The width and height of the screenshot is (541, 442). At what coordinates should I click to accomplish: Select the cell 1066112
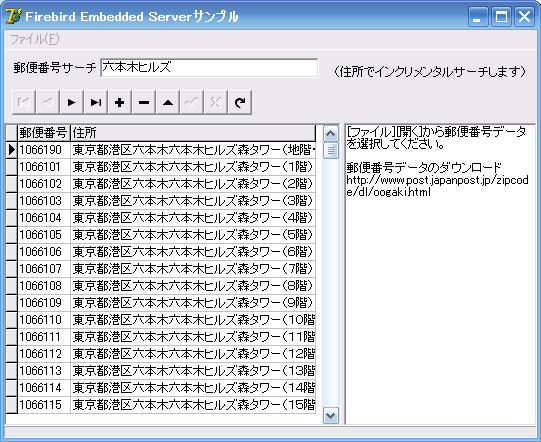(x=44, y=354)
